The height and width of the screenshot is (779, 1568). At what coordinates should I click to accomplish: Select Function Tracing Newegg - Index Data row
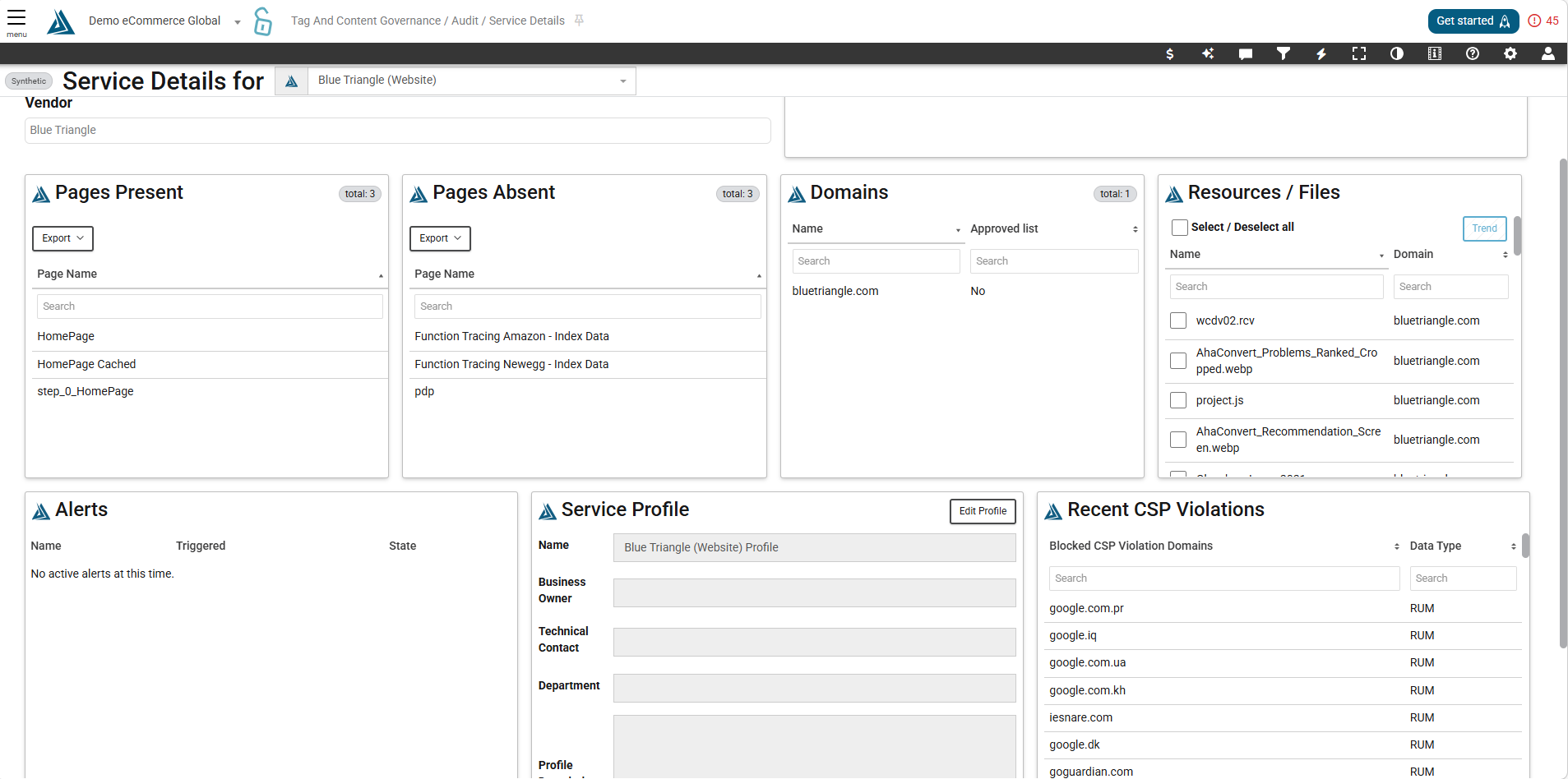click(587, 365)
